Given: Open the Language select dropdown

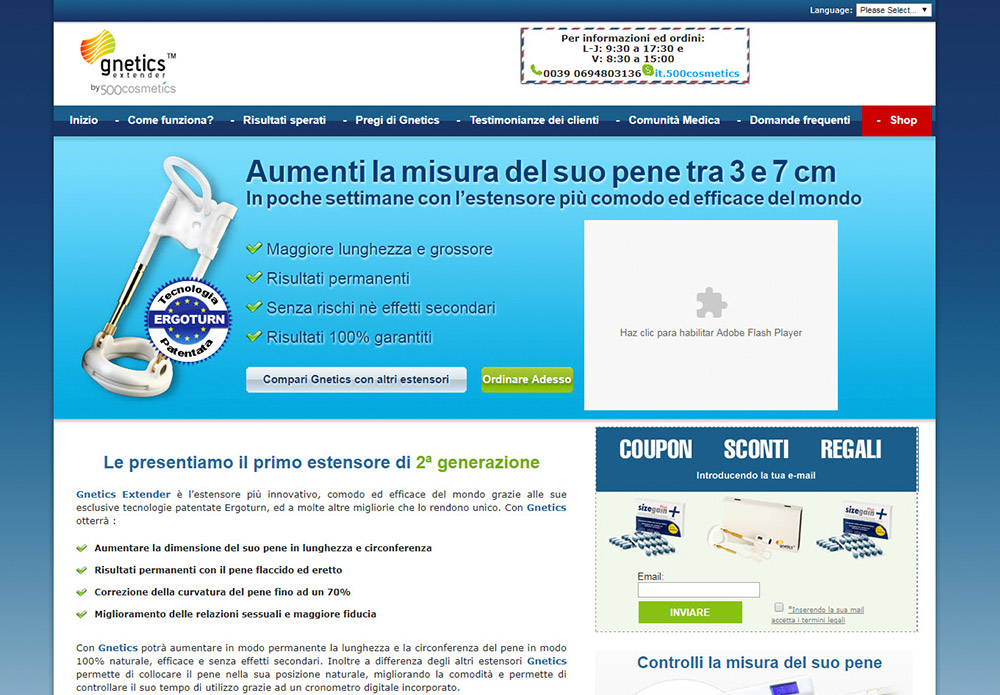Looking at the screenshot, I should 893,10.
